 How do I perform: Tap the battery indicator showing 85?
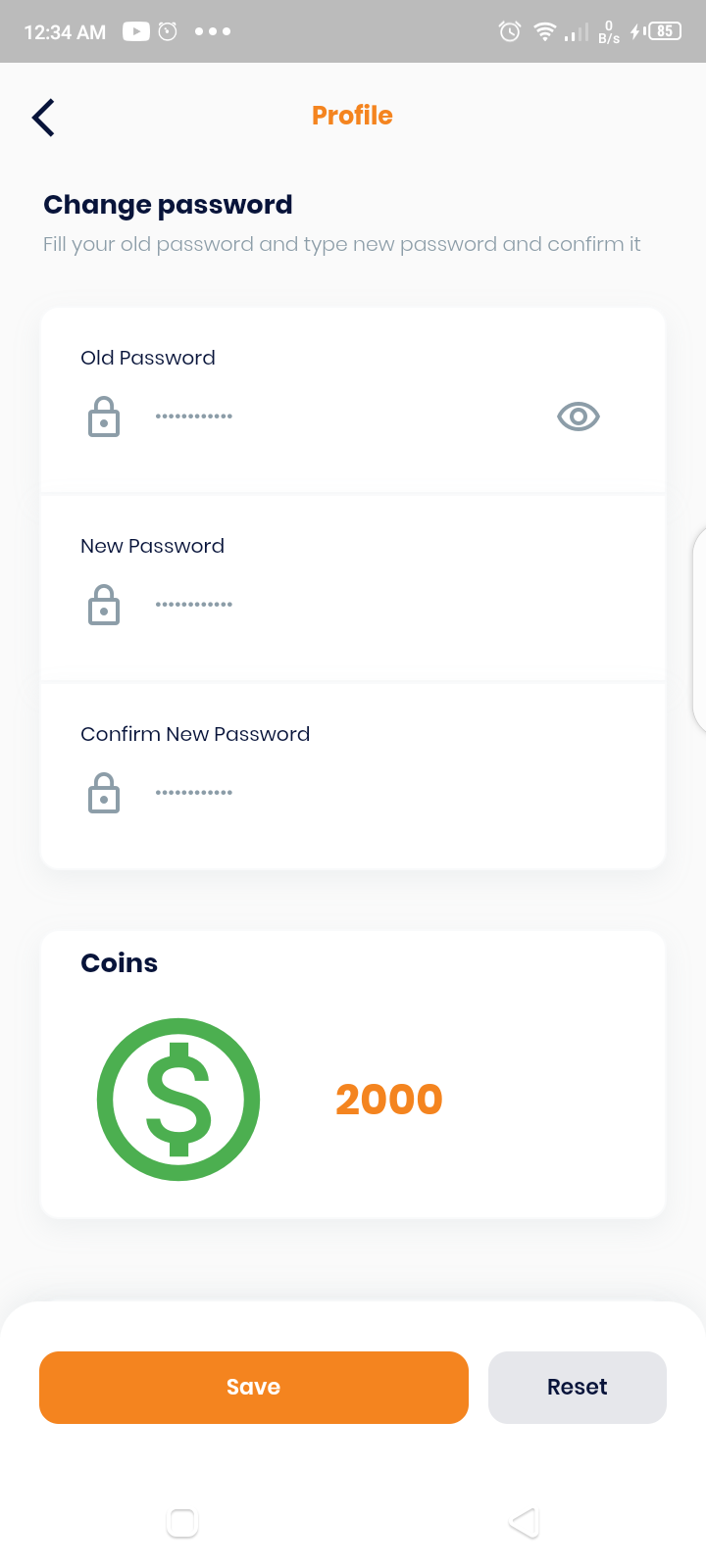coord(665,31)
